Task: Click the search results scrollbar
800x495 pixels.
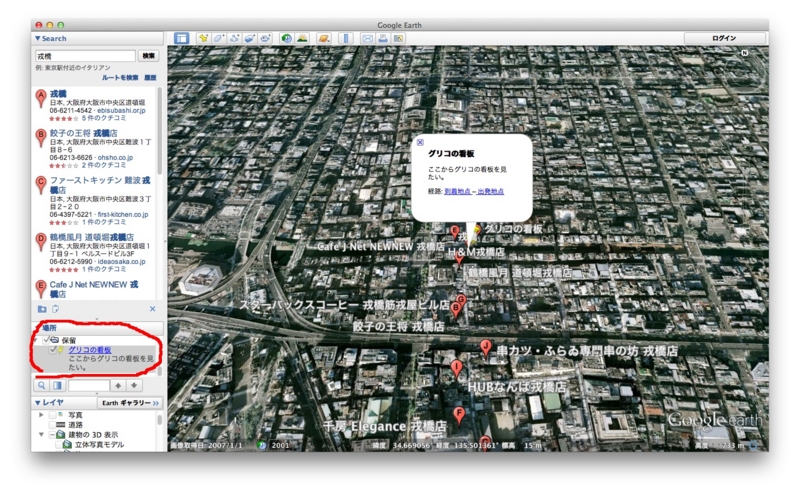Action: click(x=160, y=133)
